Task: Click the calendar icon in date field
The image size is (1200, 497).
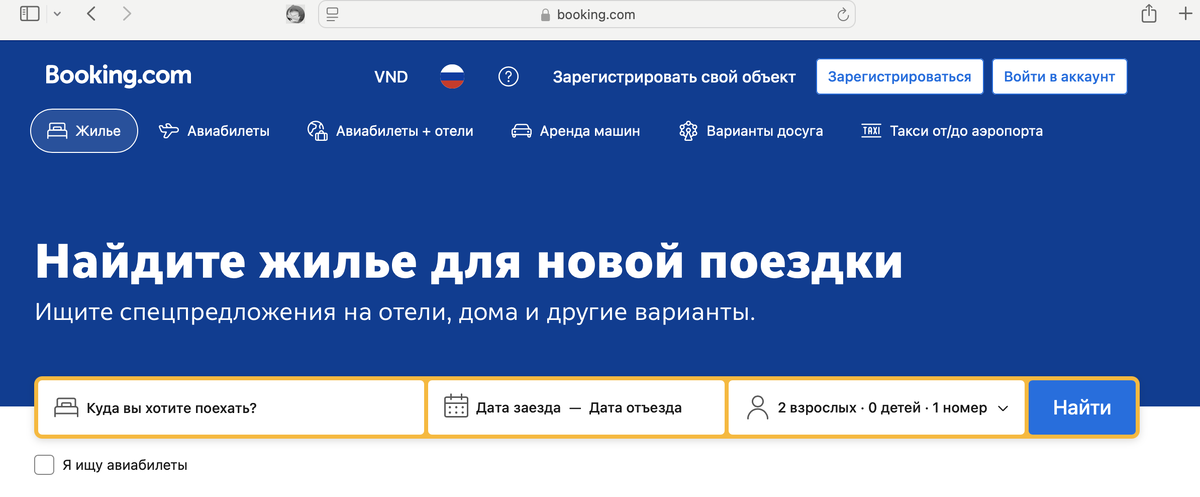Action: (456, 408)
